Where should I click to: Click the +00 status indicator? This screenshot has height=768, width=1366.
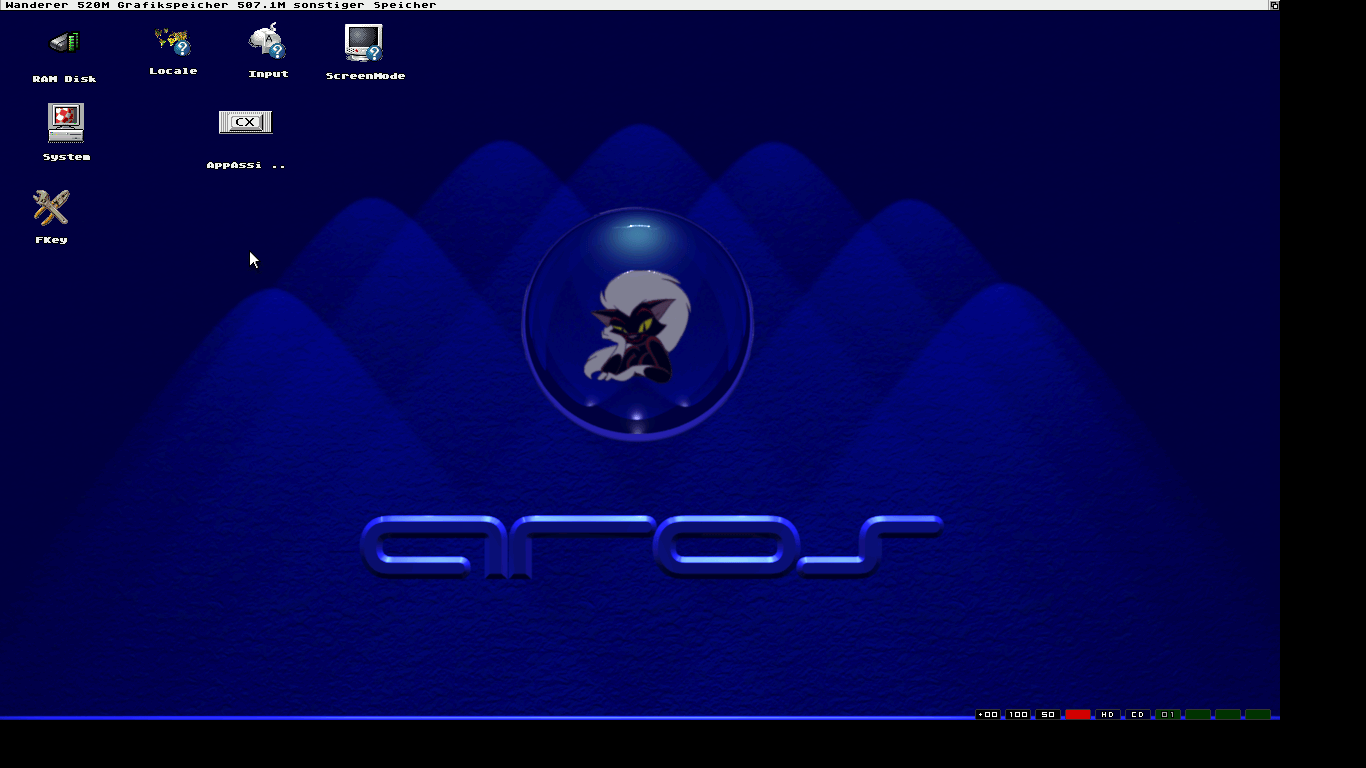click(x=988, y=714)
